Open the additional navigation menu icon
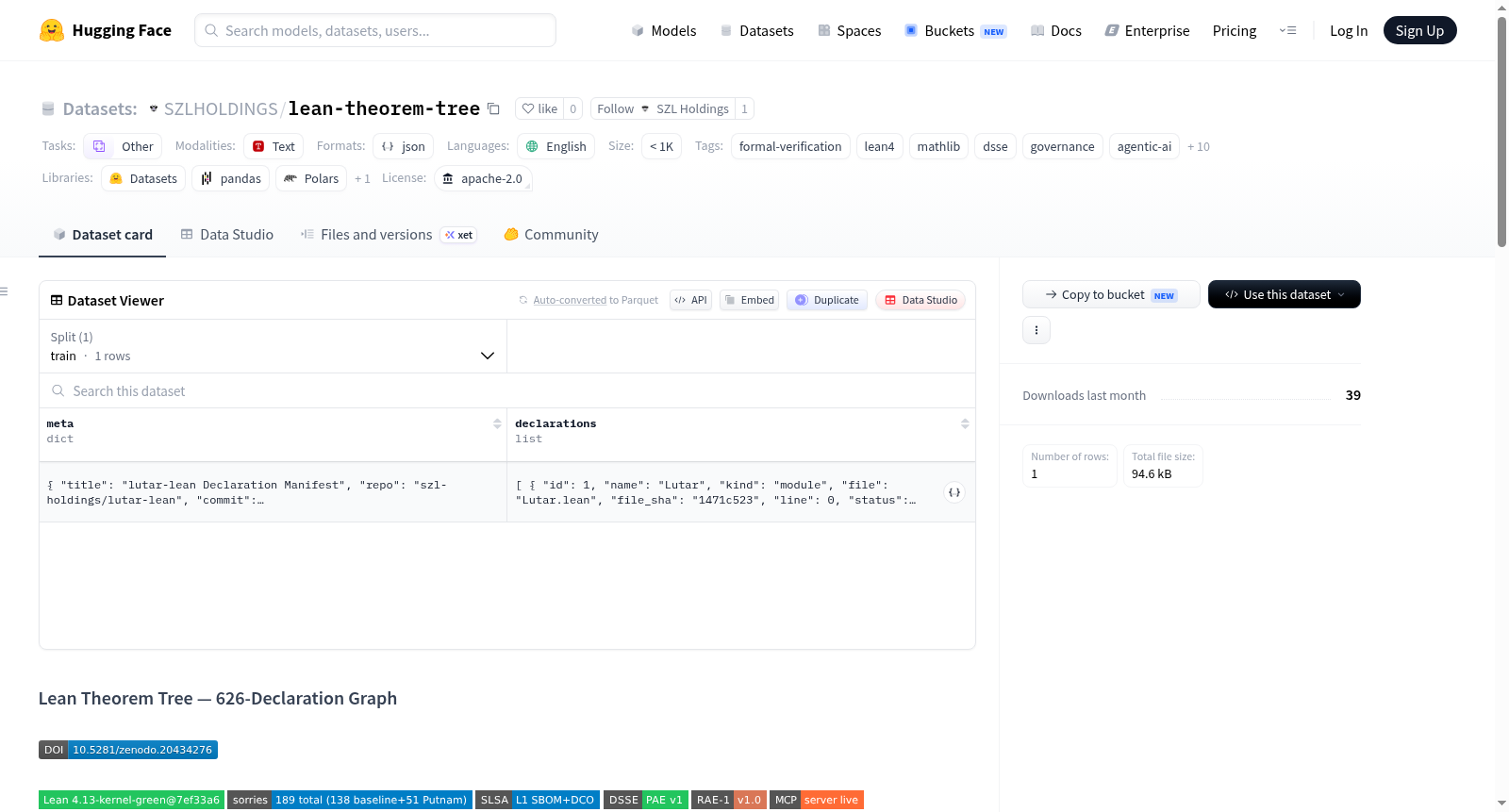 pos(1287,30)
